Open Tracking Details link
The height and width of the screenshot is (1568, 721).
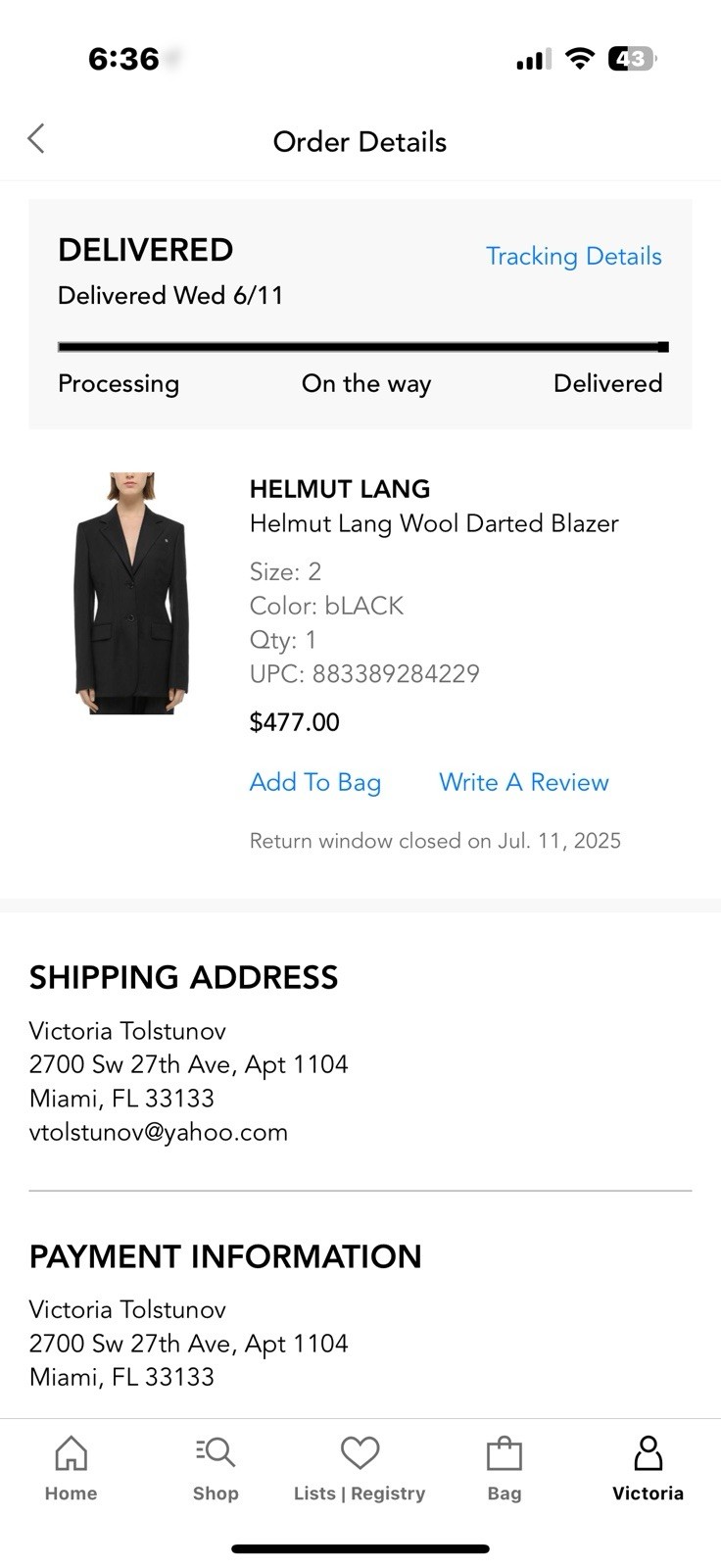[x=573, y=257]
